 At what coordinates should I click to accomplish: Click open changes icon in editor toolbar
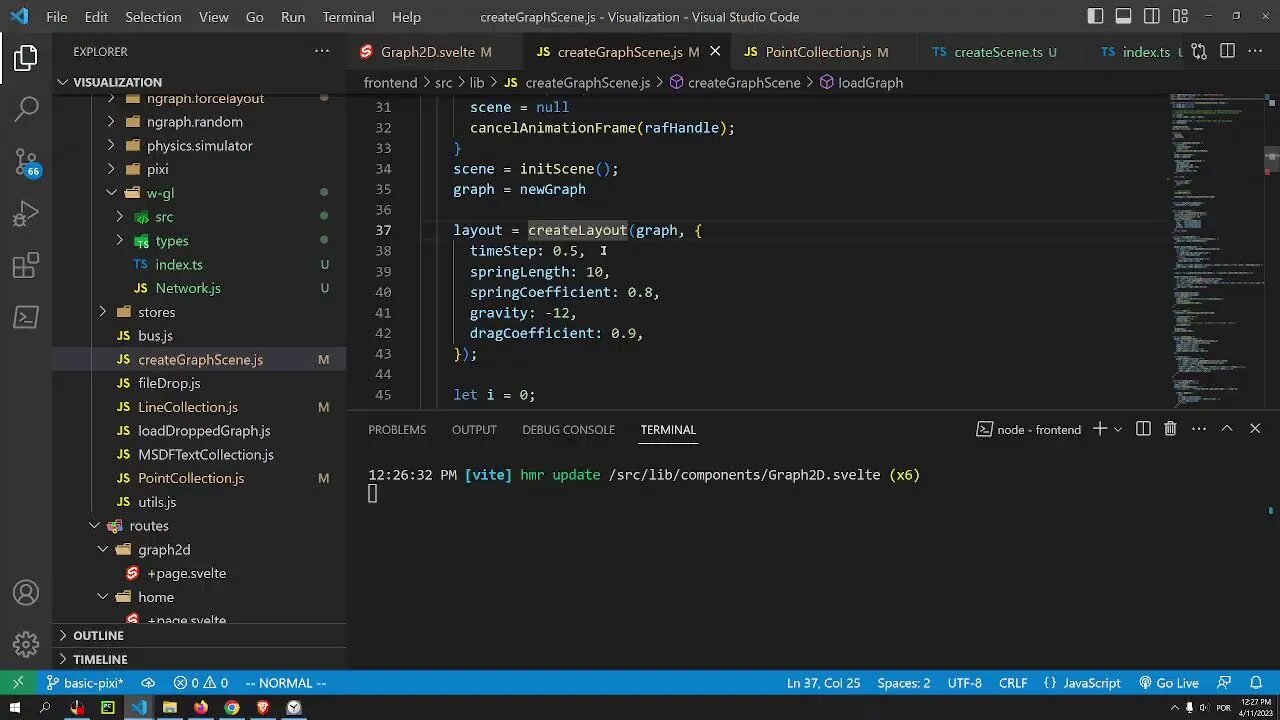coord(1199,51)
